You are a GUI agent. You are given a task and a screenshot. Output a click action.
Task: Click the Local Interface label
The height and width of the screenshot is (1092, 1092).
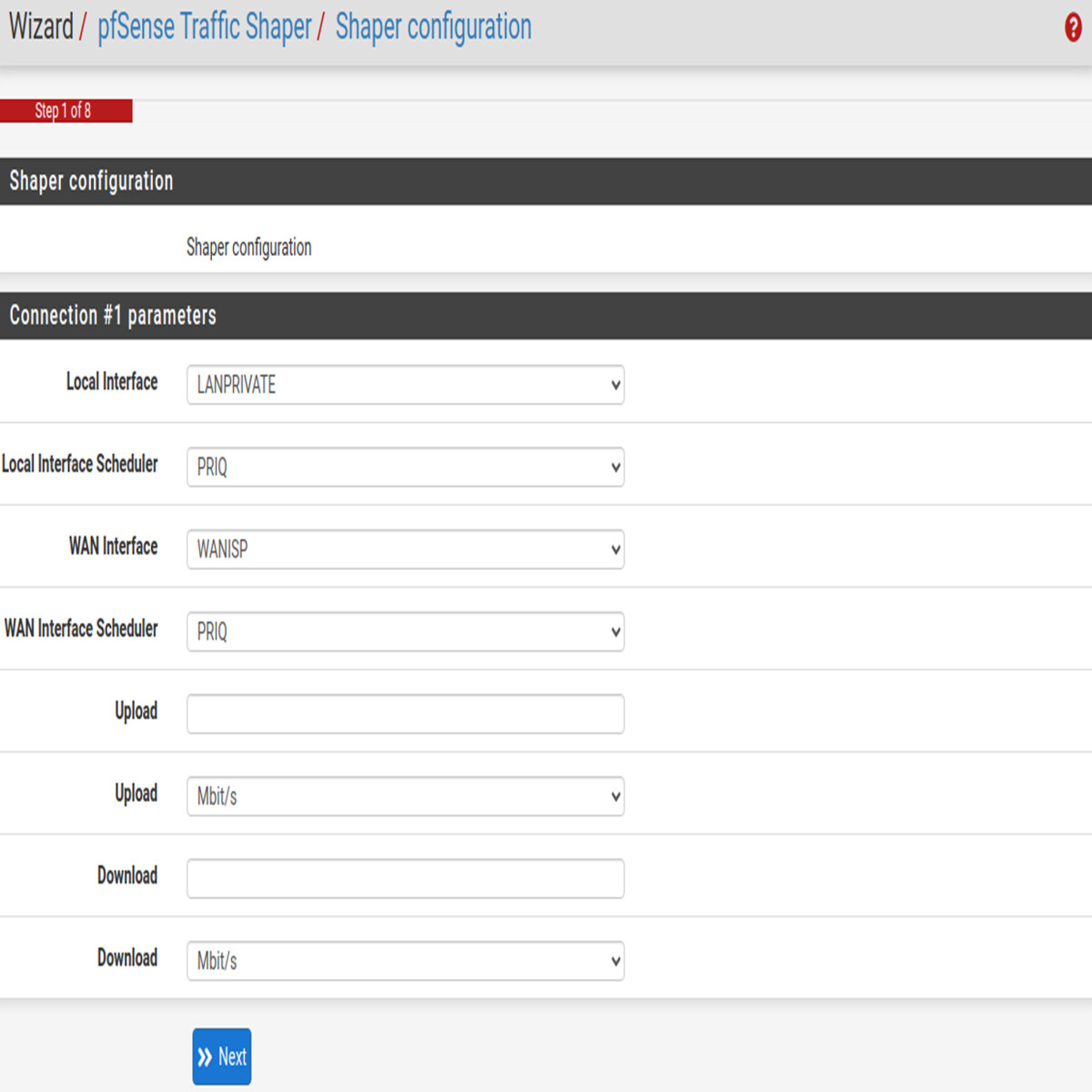(x=112, y=382)
